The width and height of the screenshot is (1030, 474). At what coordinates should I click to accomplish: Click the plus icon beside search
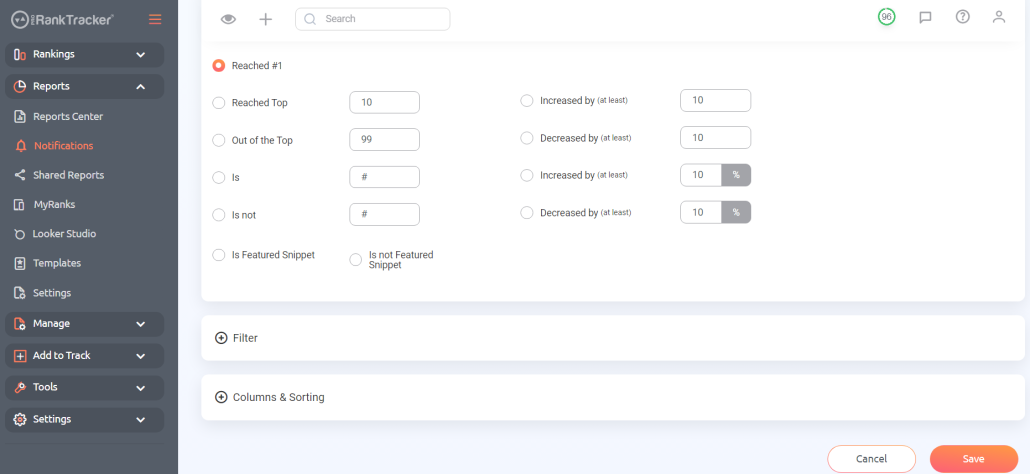265,19
